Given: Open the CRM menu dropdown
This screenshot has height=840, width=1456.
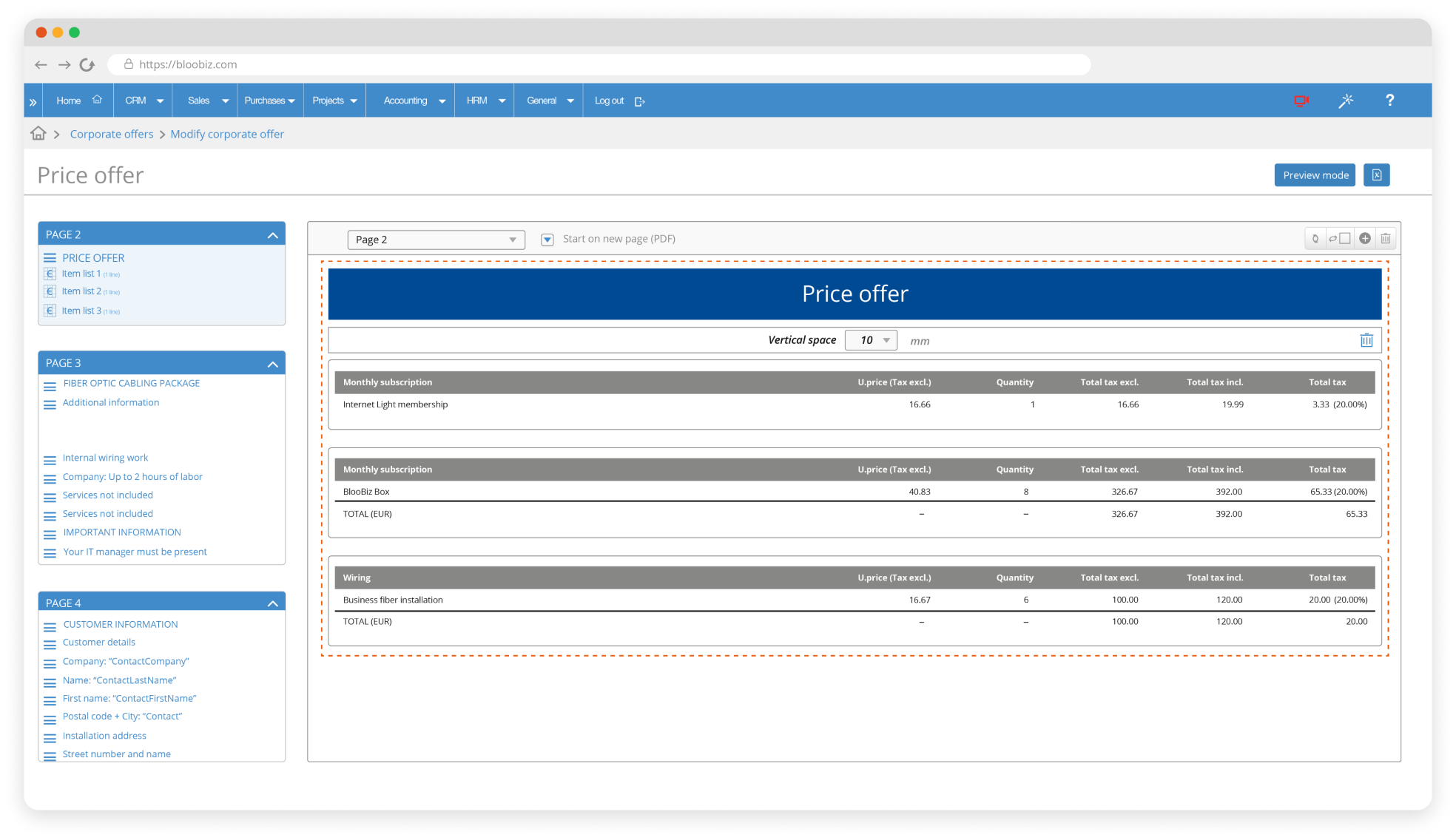Looking at the screenshot, I should [x=144, y=101].
